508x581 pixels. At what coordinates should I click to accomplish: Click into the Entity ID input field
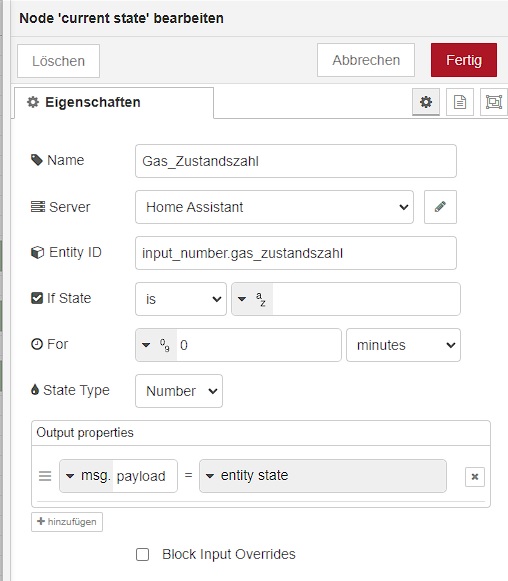coord(296,253)
